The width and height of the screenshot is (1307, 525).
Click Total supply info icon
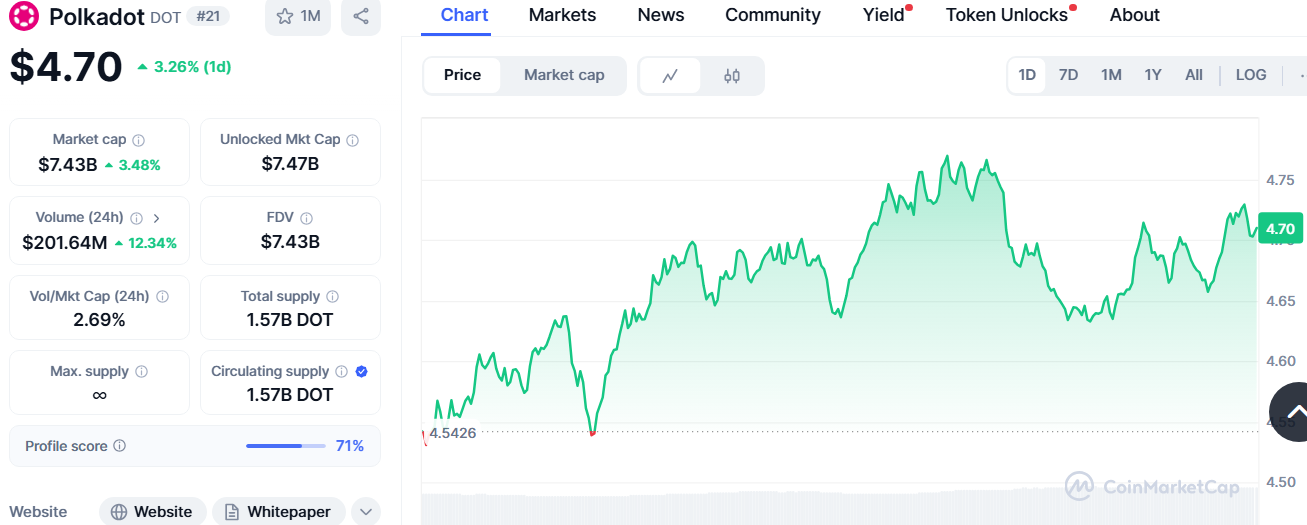[x=333, y=296]
